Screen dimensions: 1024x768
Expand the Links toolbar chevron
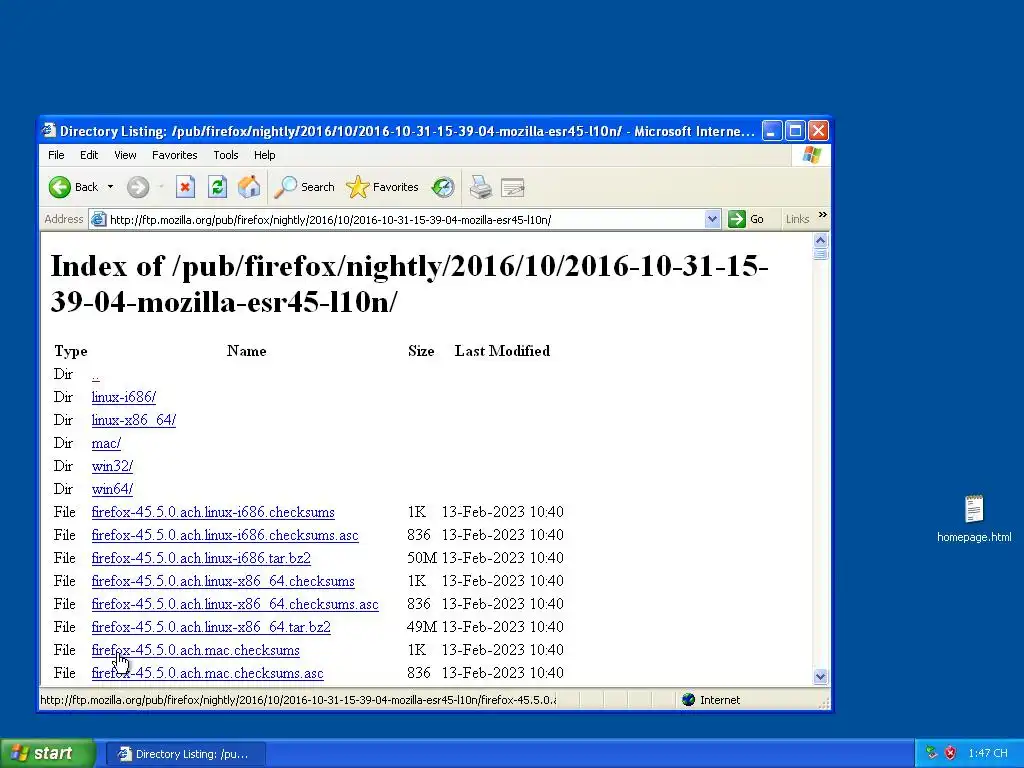[822, 215]
